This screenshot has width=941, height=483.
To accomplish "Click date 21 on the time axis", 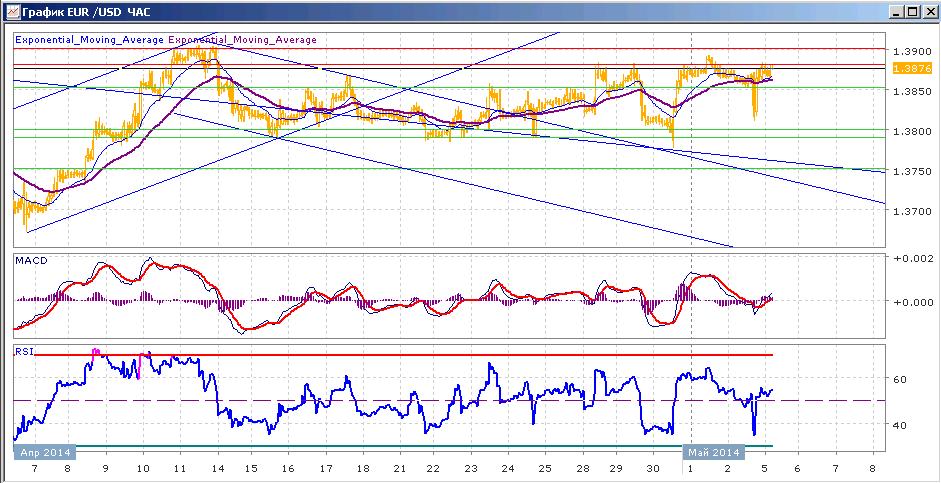I will click(x=400, y=467).
